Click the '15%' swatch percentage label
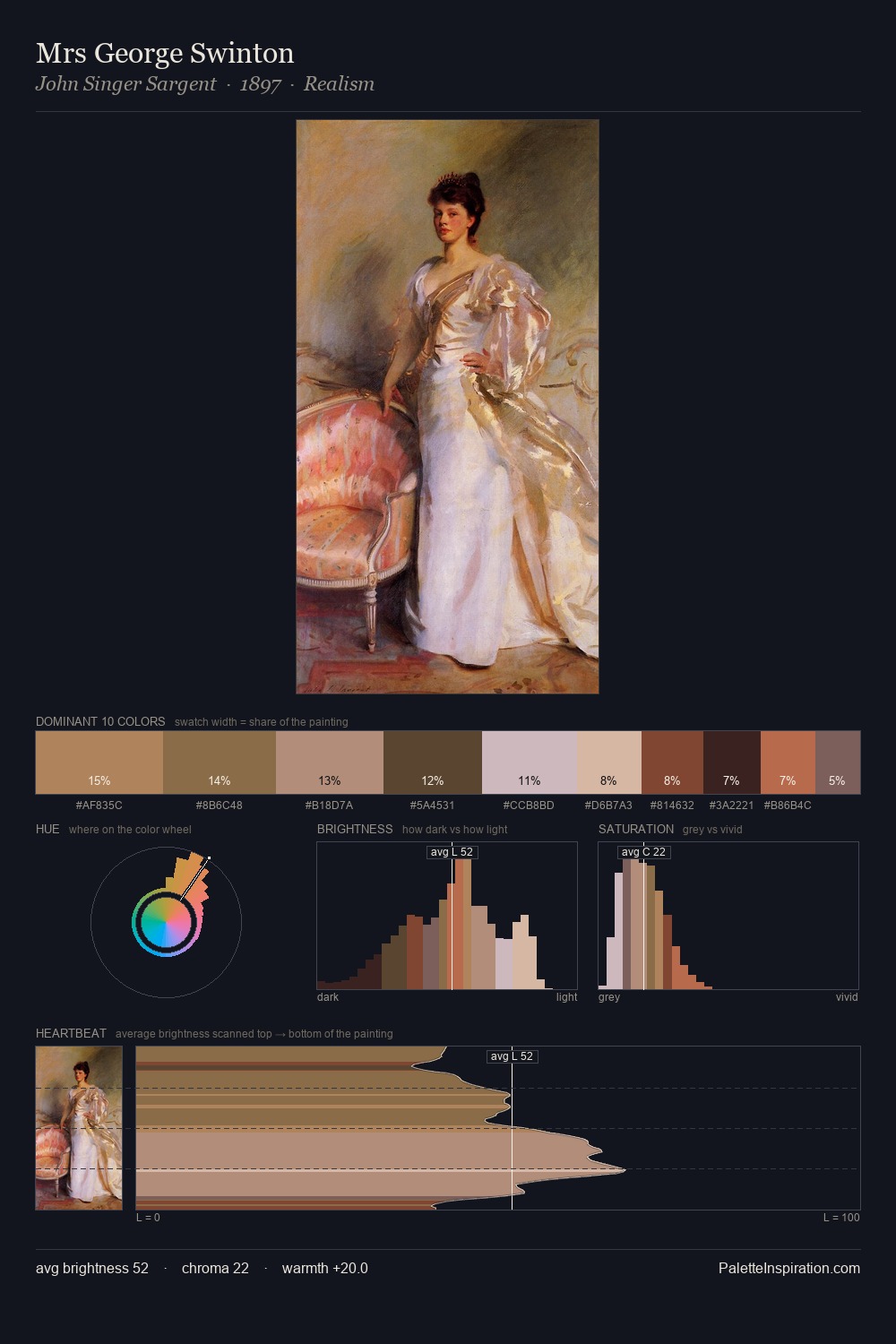Screen dimensions: 896x1344 (x=99, y=781)
